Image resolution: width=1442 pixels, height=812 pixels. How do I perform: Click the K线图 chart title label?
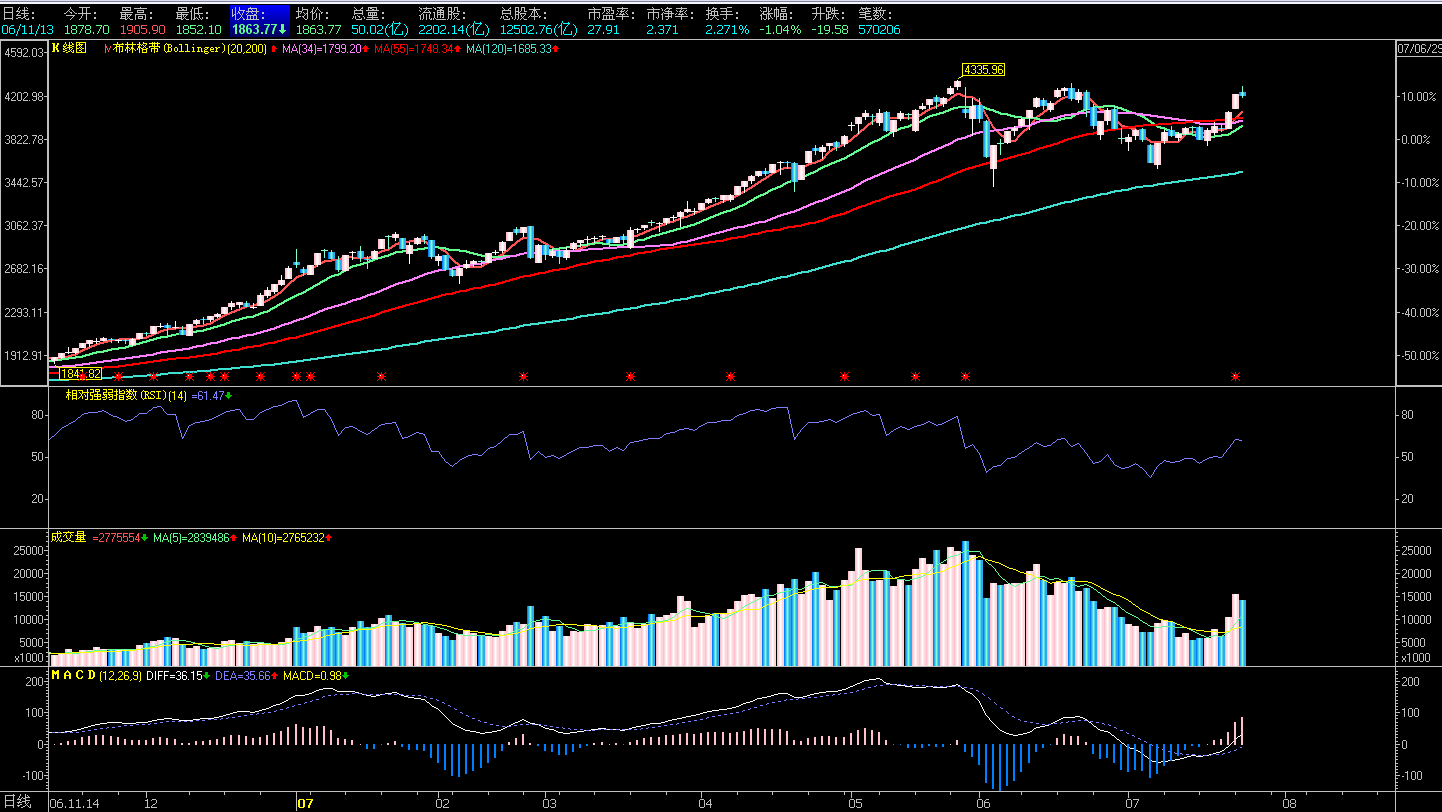coord(70,48)
